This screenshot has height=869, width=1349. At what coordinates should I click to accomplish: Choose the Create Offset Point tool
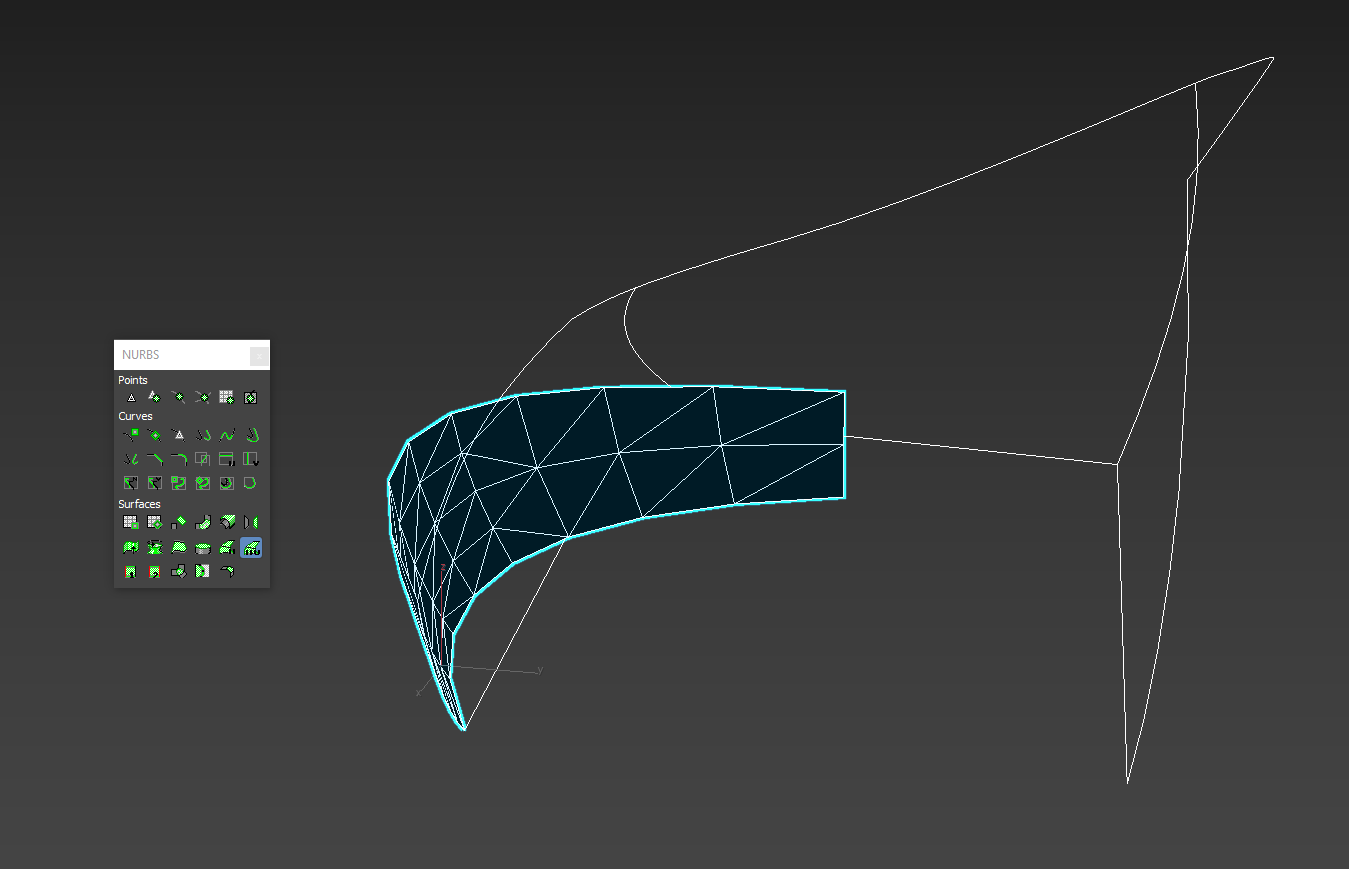155,397
